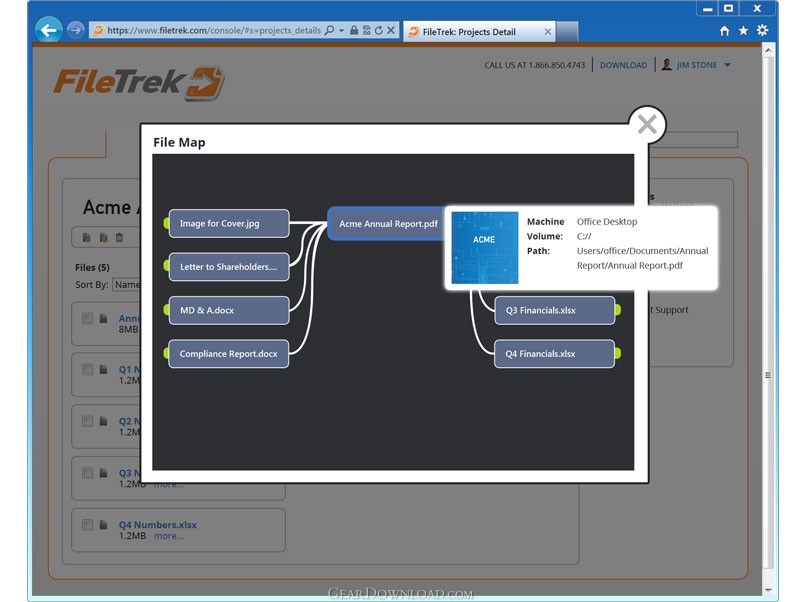This screenshot has height=602, width=803.
Task: Select the Image for Cover.jpg node
Action: click(x=229, y=223)
